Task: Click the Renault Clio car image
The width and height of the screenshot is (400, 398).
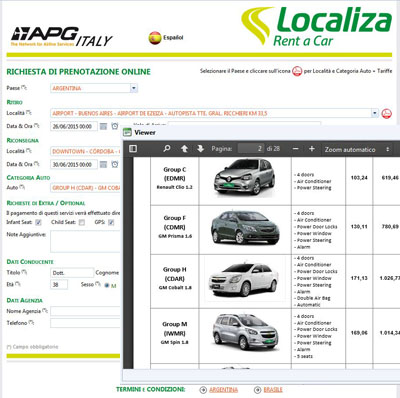Action: (244, 177)
